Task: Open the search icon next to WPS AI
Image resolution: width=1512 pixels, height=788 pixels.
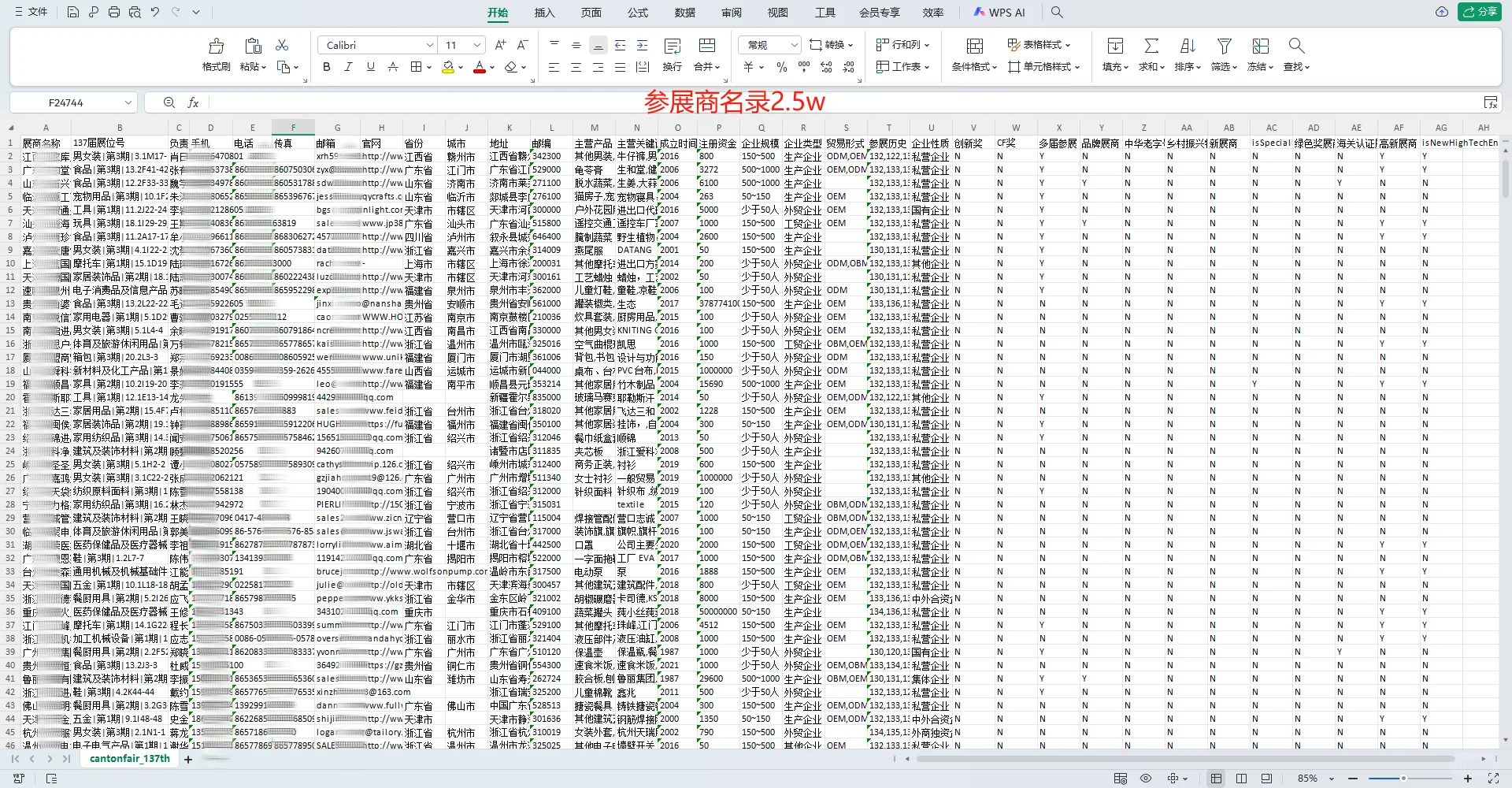Action: click(1057, 13)
